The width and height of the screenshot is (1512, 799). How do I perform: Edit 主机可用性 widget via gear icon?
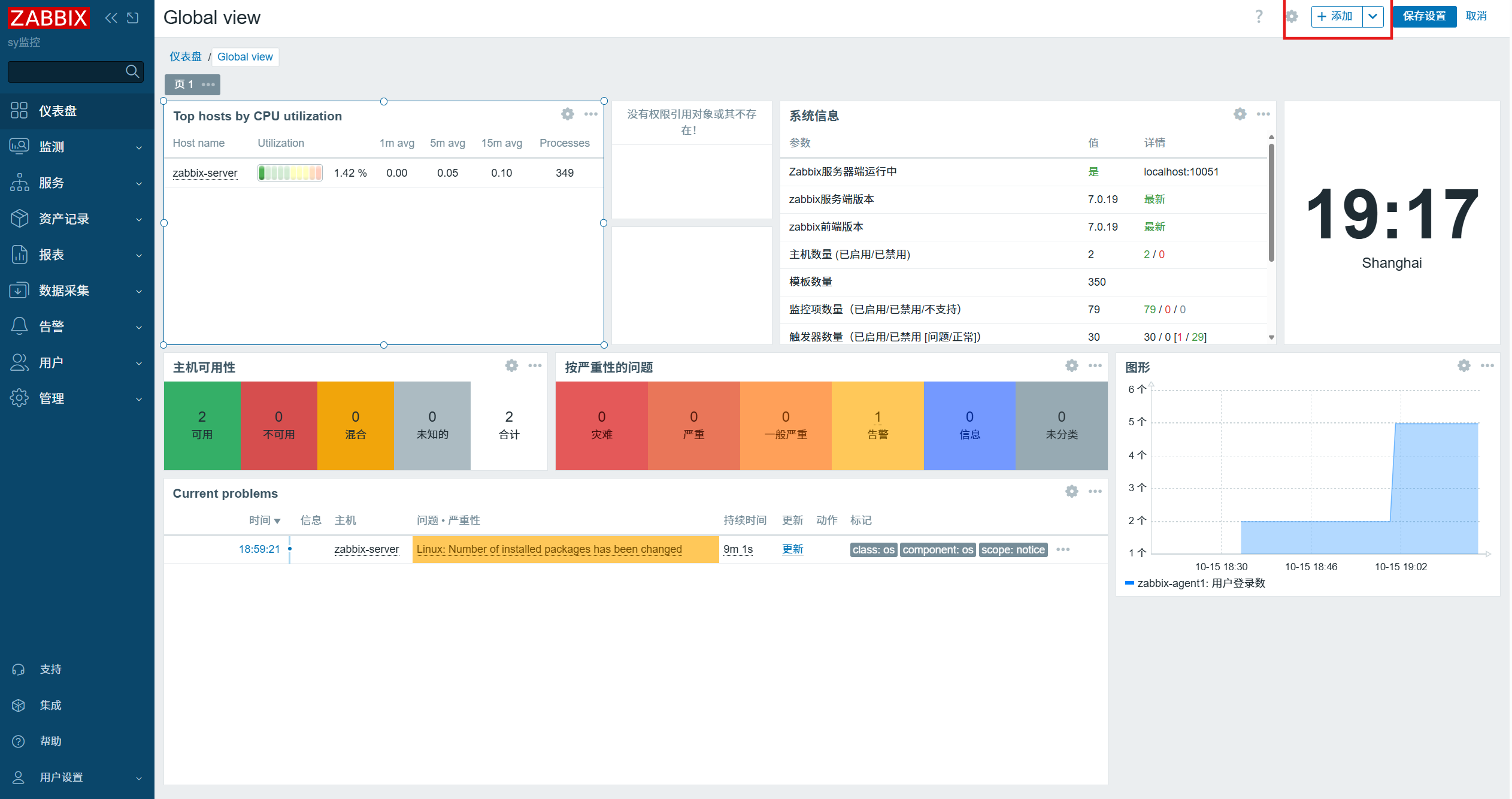click(x=511, y=365)
